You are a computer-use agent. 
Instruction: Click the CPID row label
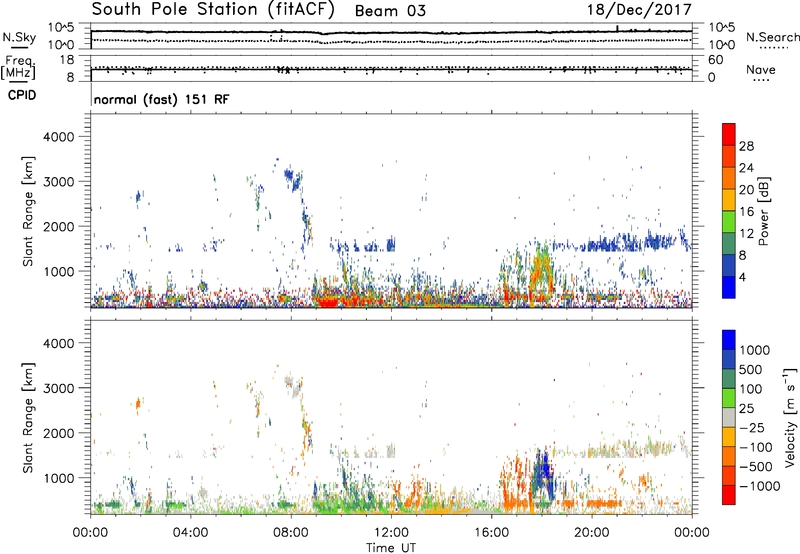tap(21, 95)
